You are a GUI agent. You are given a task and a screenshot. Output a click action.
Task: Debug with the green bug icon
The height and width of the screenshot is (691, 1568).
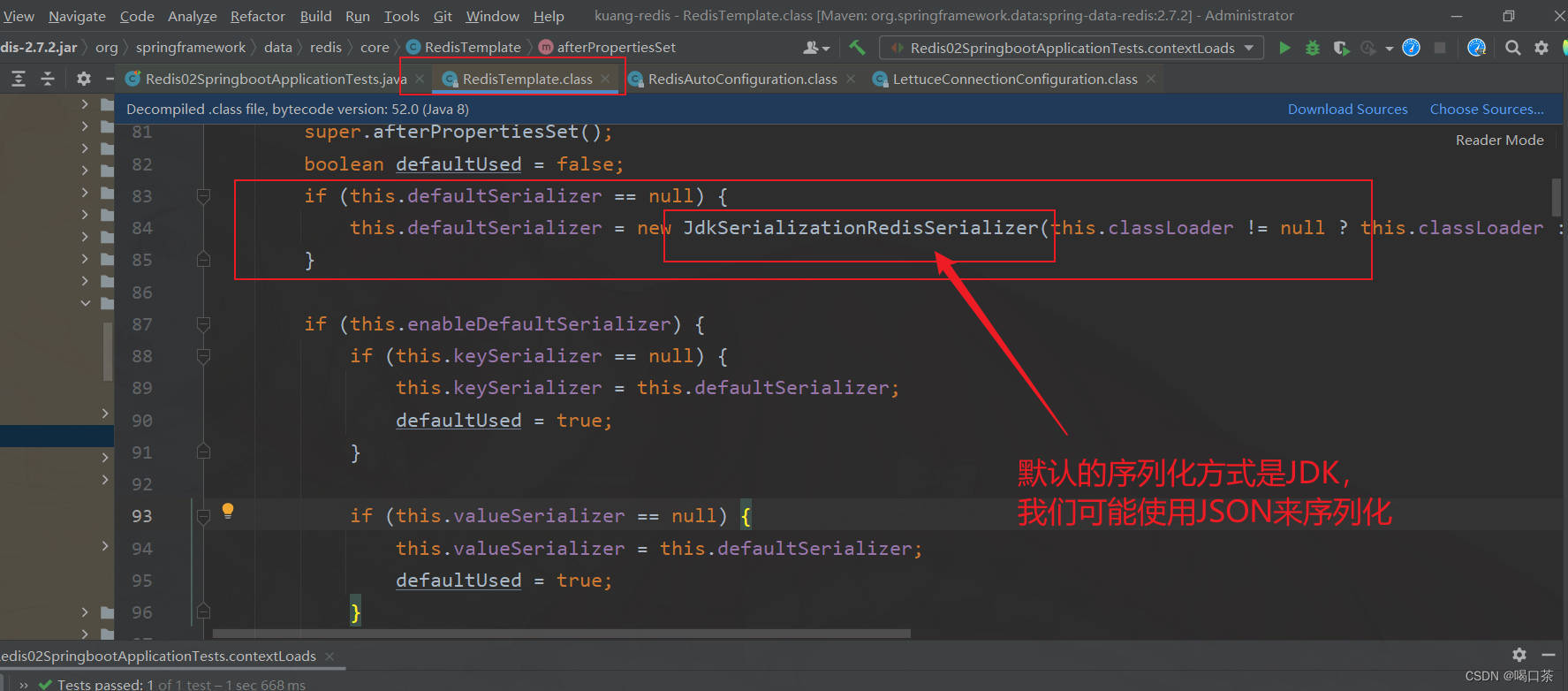[x=1313, y=48]
